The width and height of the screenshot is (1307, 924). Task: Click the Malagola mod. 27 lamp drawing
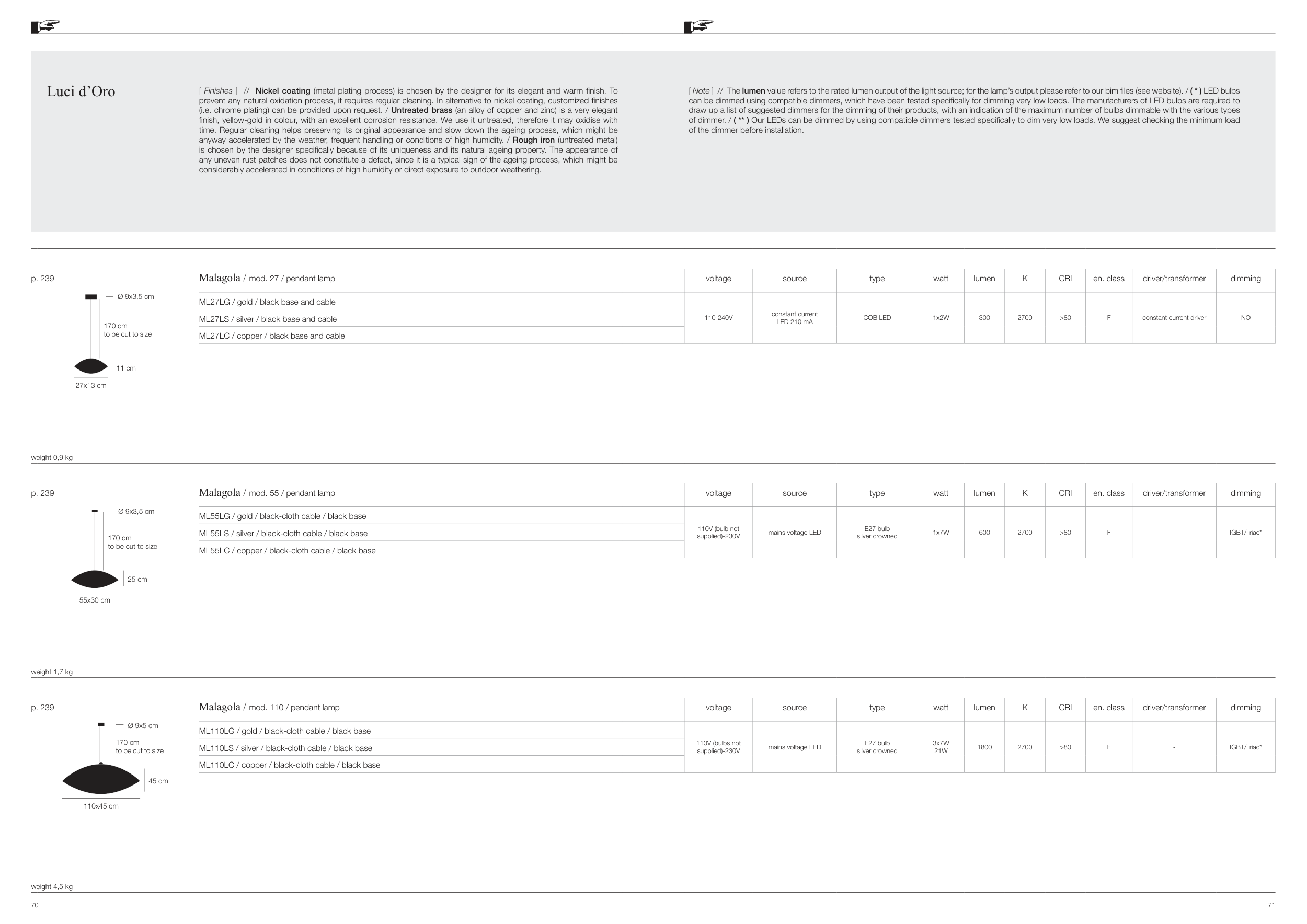(x=90, y=365)
